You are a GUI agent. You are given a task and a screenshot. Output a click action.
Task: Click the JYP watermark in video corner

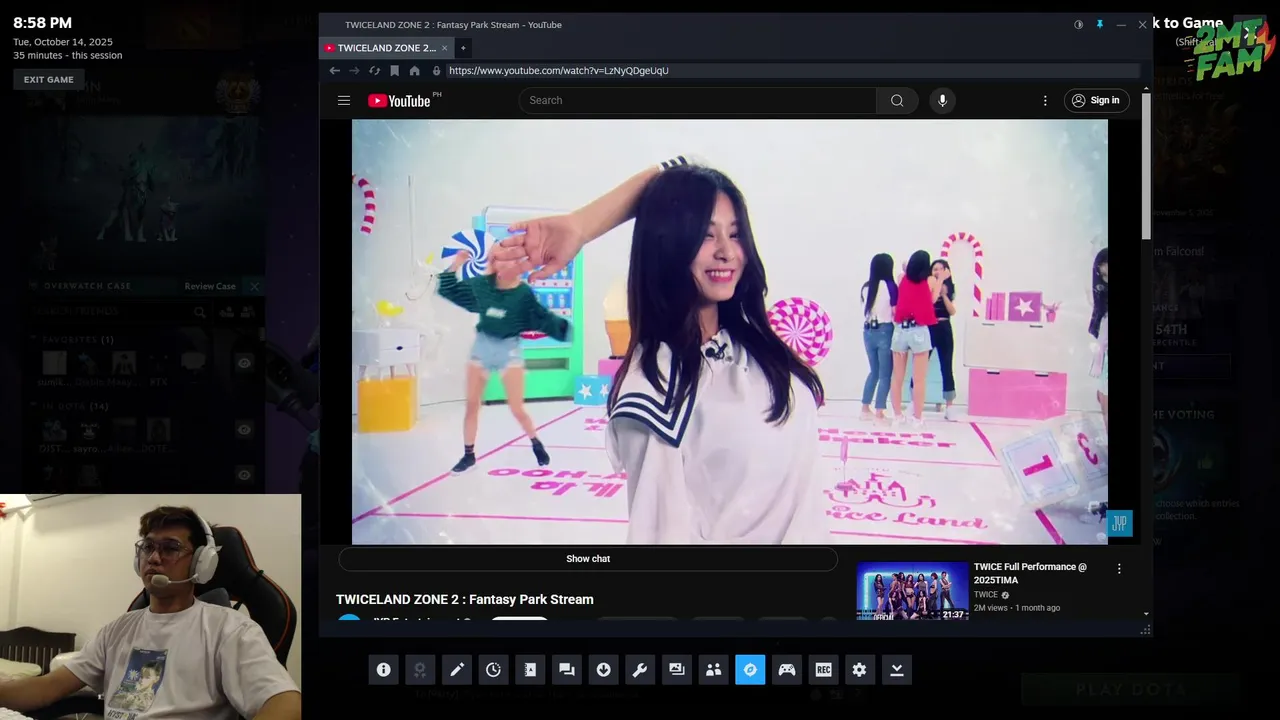point(1119,523)
